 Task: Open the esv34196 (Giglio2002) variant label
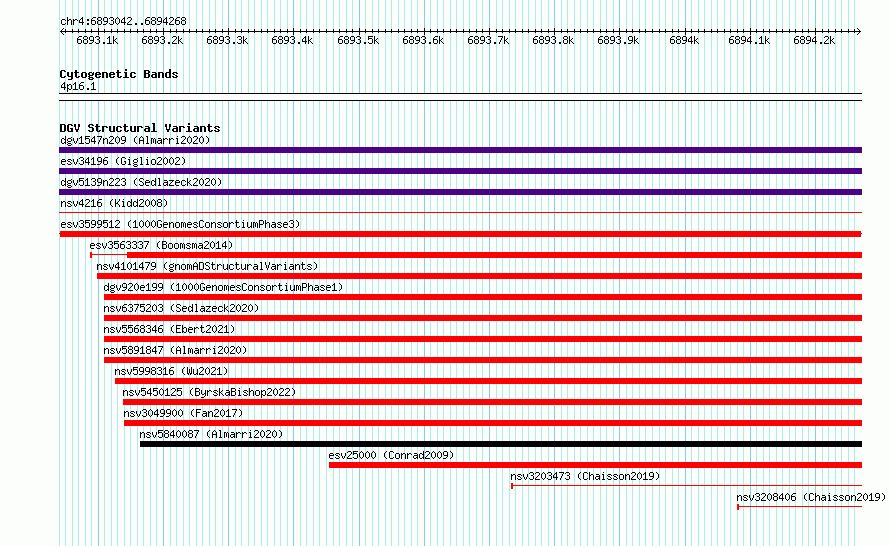(123, 161)
